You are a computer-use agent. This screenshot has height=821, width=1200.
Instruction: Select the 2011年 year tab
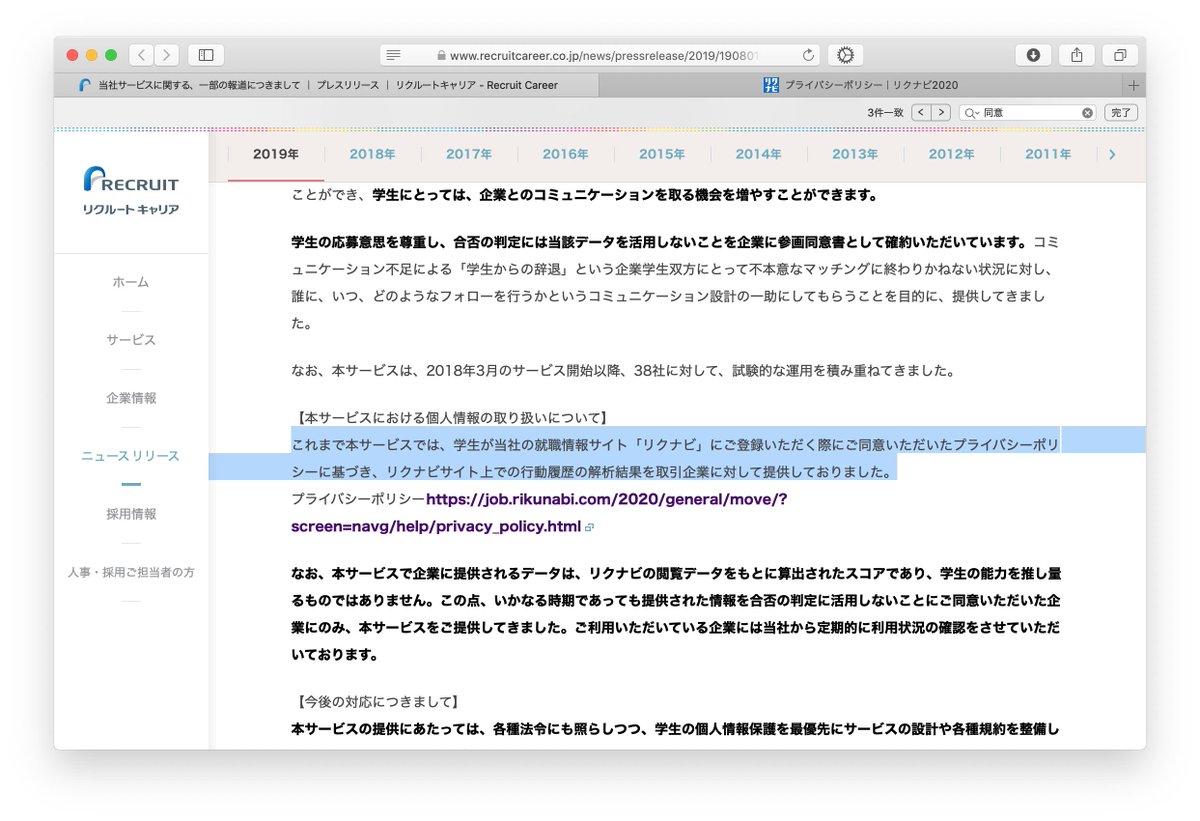click(x=1048, y=154)
